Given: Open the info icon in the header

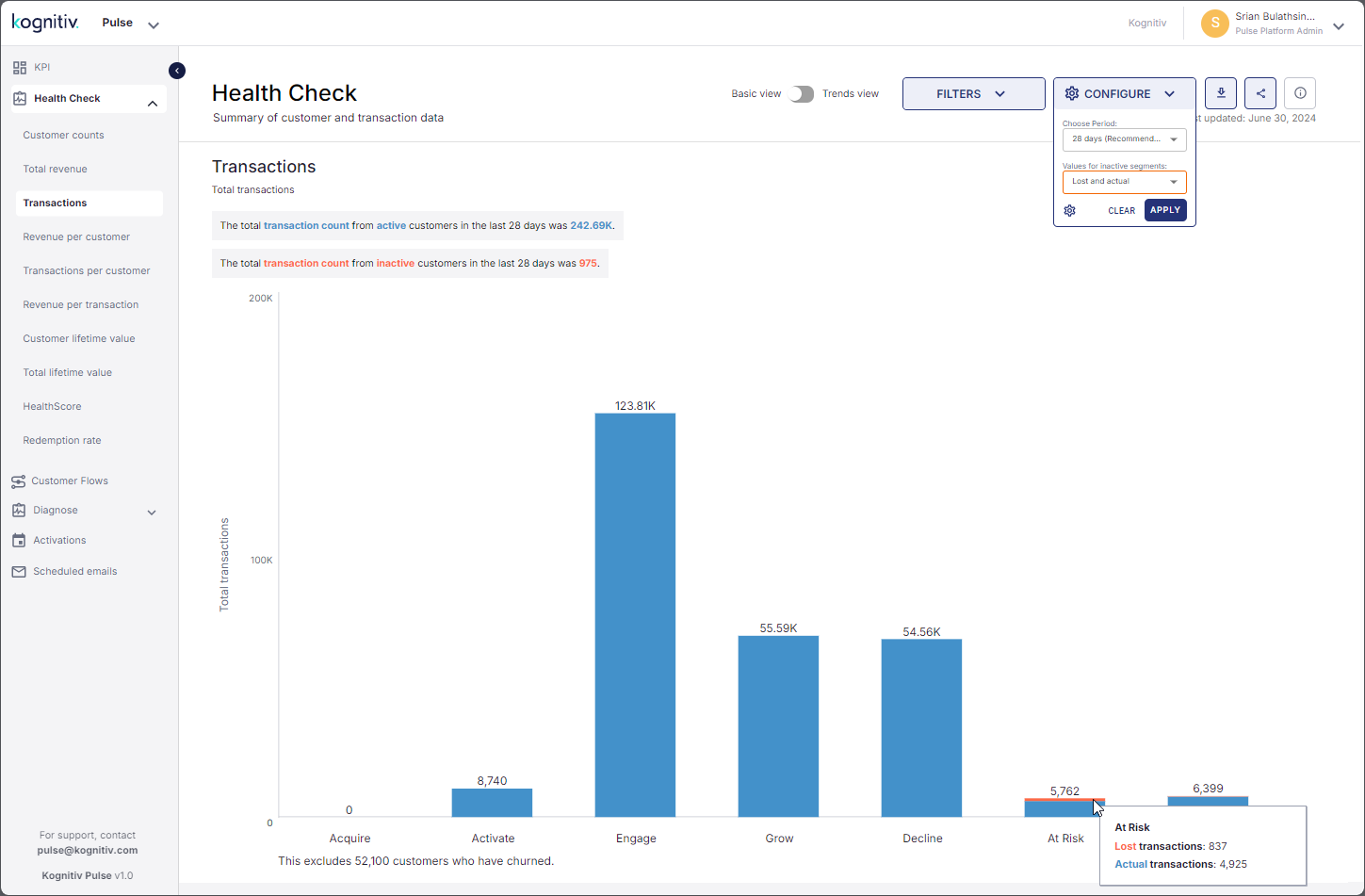Looking at the screenshot, I should (1300, 93).
